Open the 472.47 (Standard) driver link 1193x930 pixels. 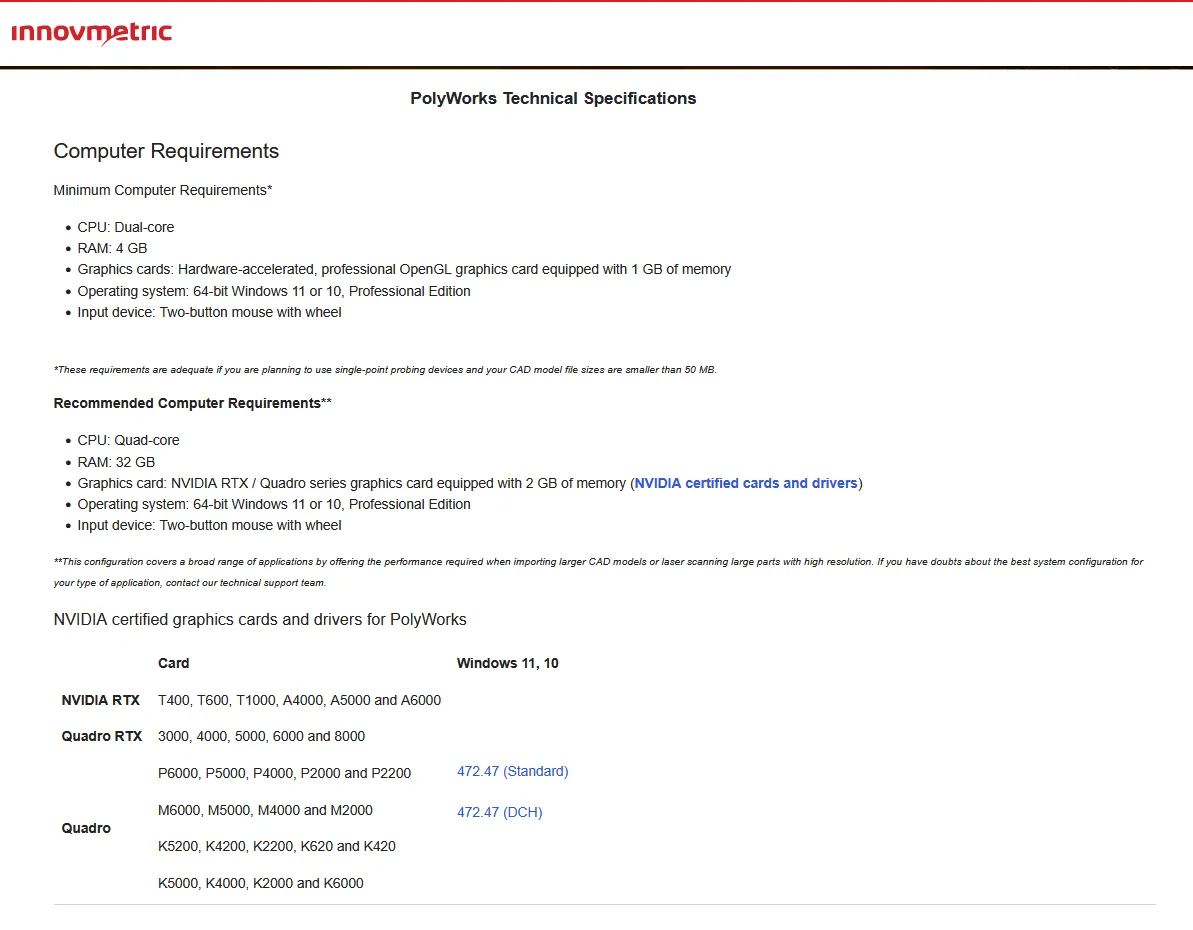pyautogui.click(x=512, y=771)
